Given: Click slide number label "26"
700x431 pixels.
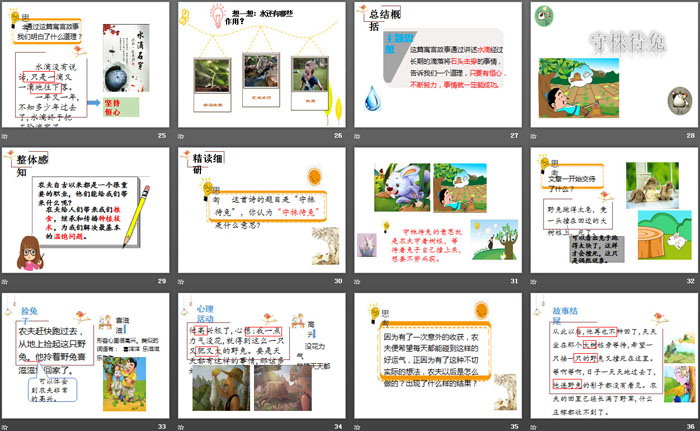Looking at the screenshot, I should [338, 135].
